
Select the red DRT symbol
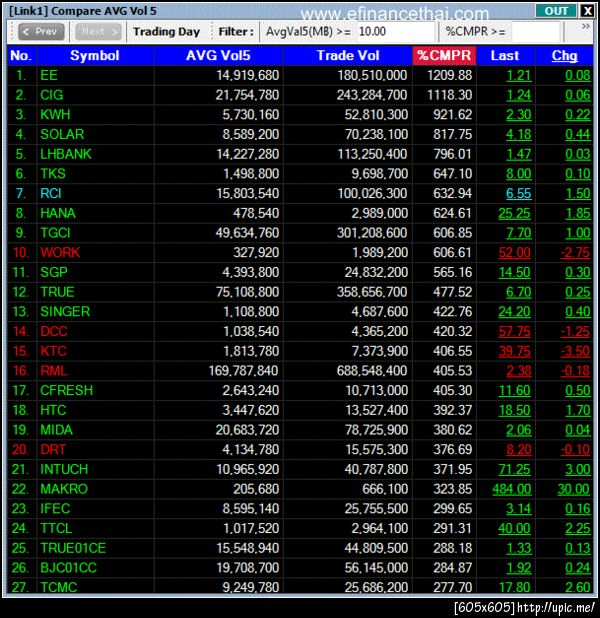tap(53, 450)
